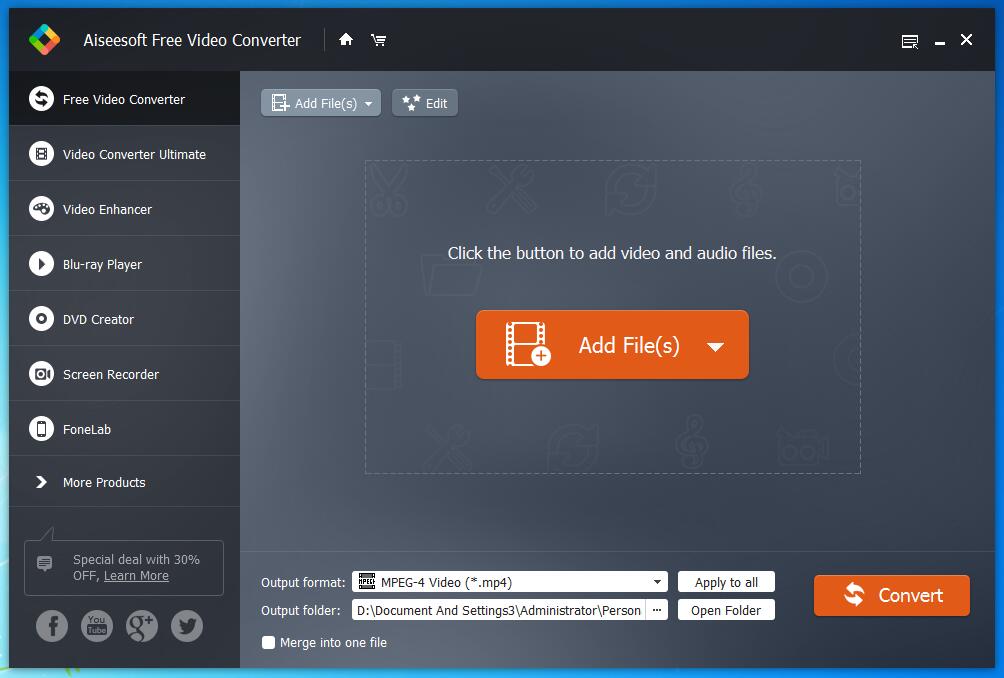Enable Merge into one file checkbox
Screen dimensions: 1004x678
point(268,643)
